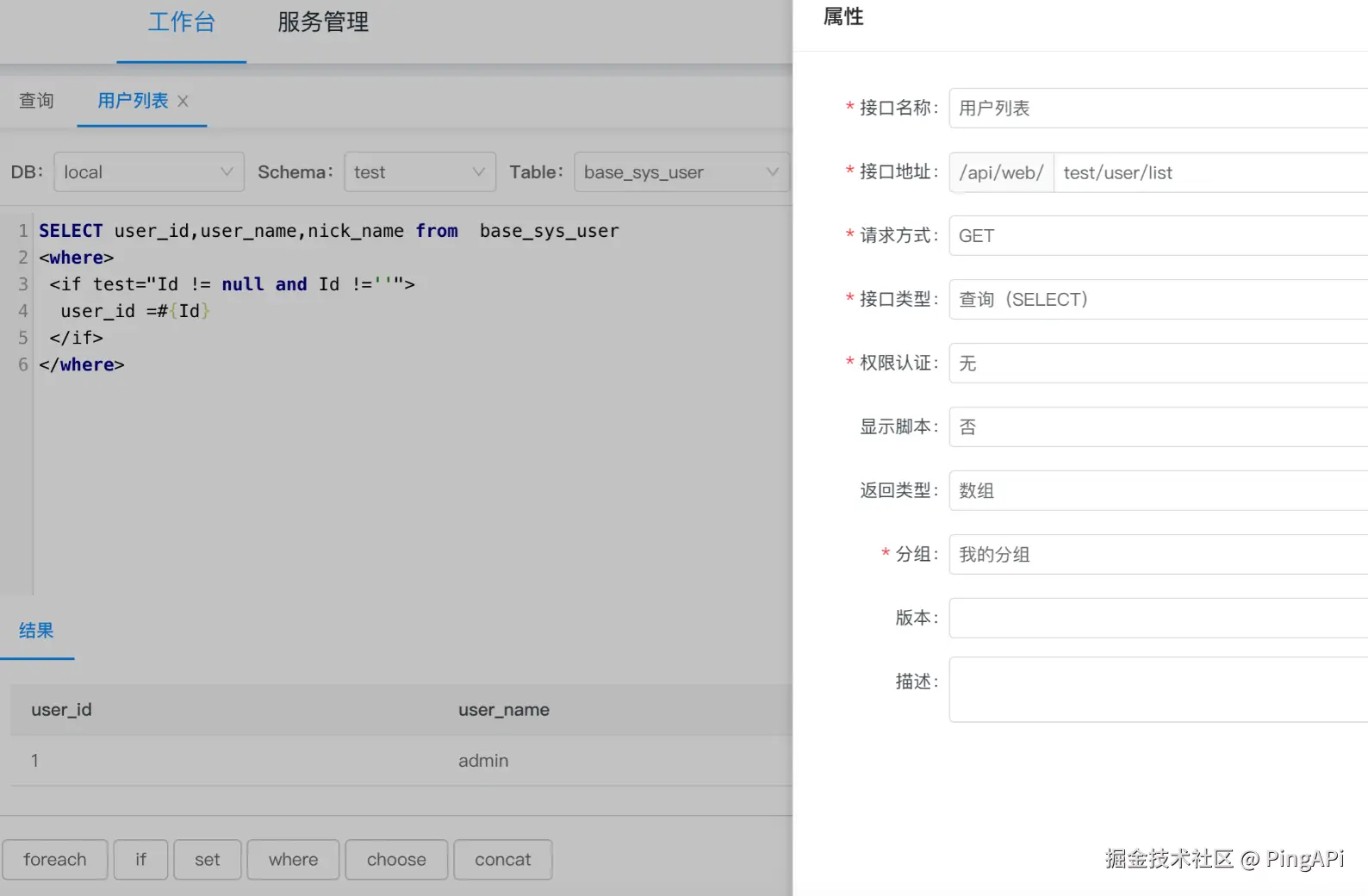The height and width of the screenshot is (896, 1368).
Task: Open the 返回类型 dropdown showing 数组
Action: 1158,491
